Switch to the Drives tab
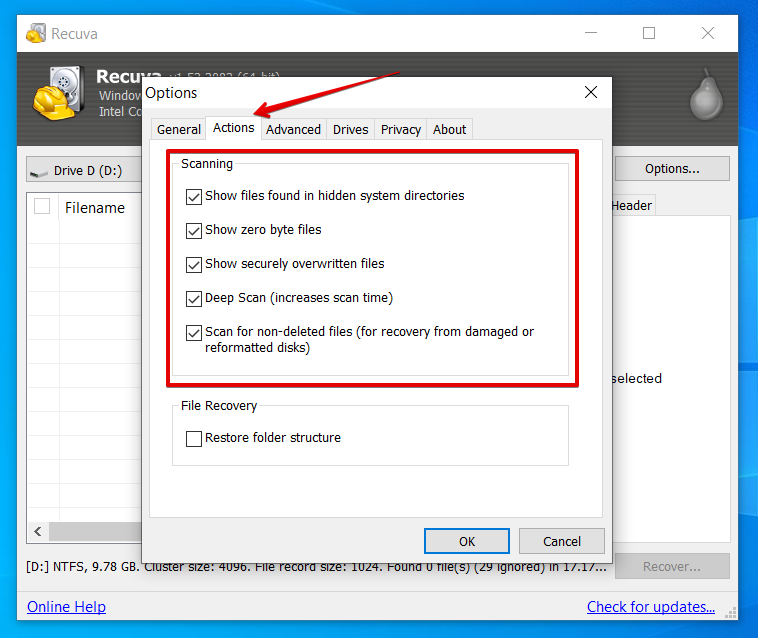 point(350,130)
